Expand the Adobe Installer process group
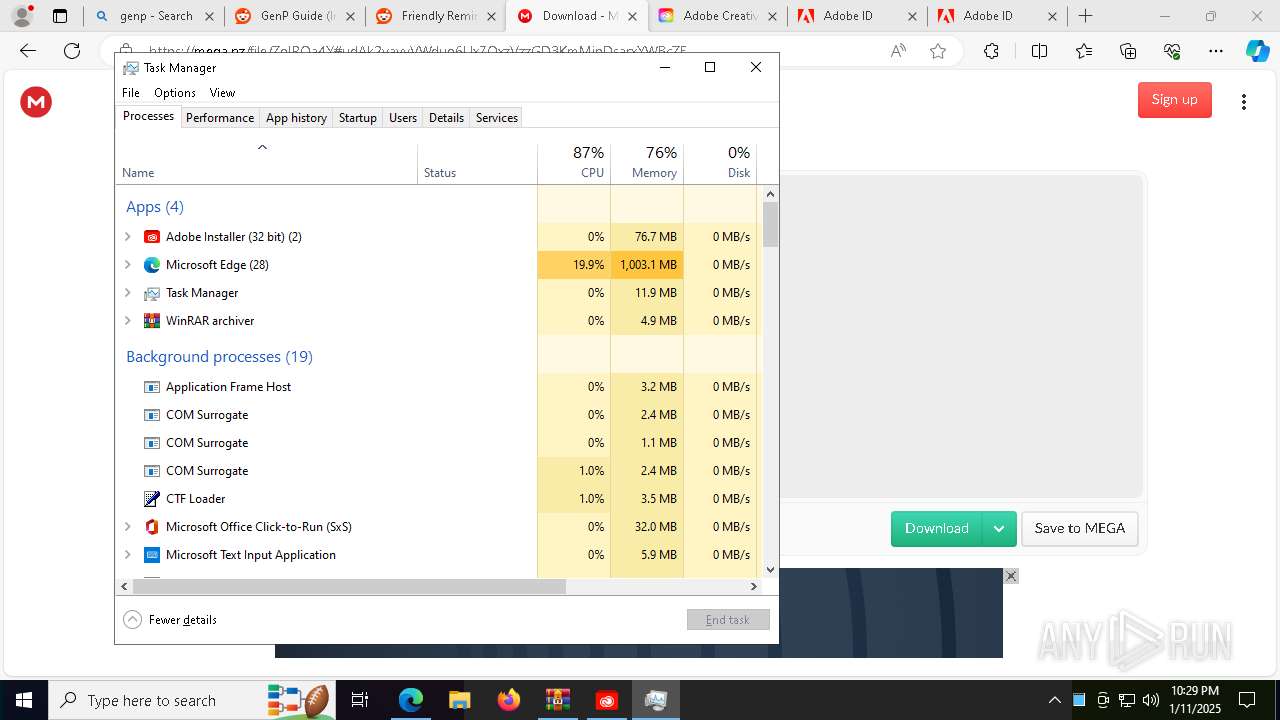Screen dimensions: 1280x720 127,237
